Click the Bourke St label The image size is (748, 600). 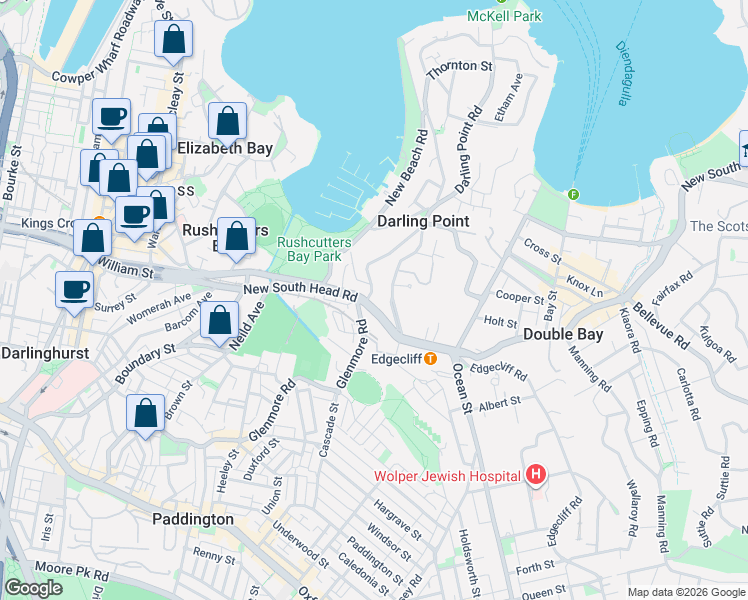pos(11,173)
